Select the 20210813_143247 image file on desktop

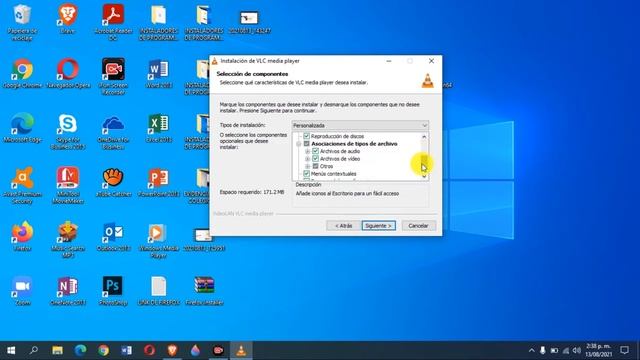[249, 21]
